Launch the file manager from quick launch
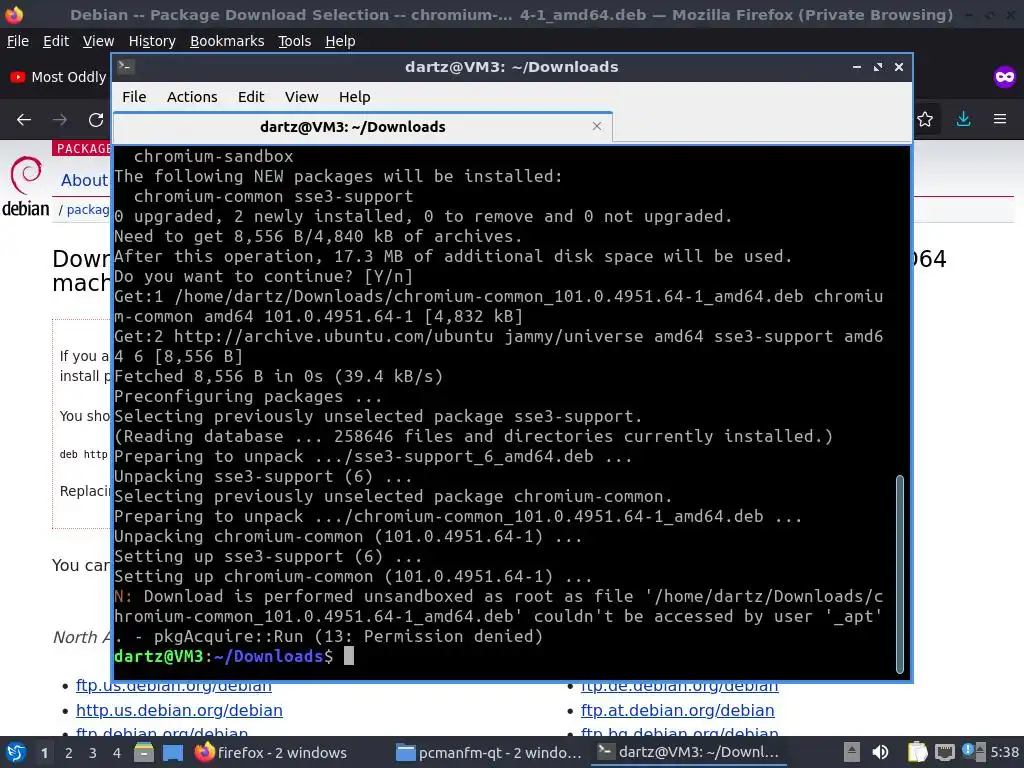The image size is (1024, 768). tap(144, 753)
